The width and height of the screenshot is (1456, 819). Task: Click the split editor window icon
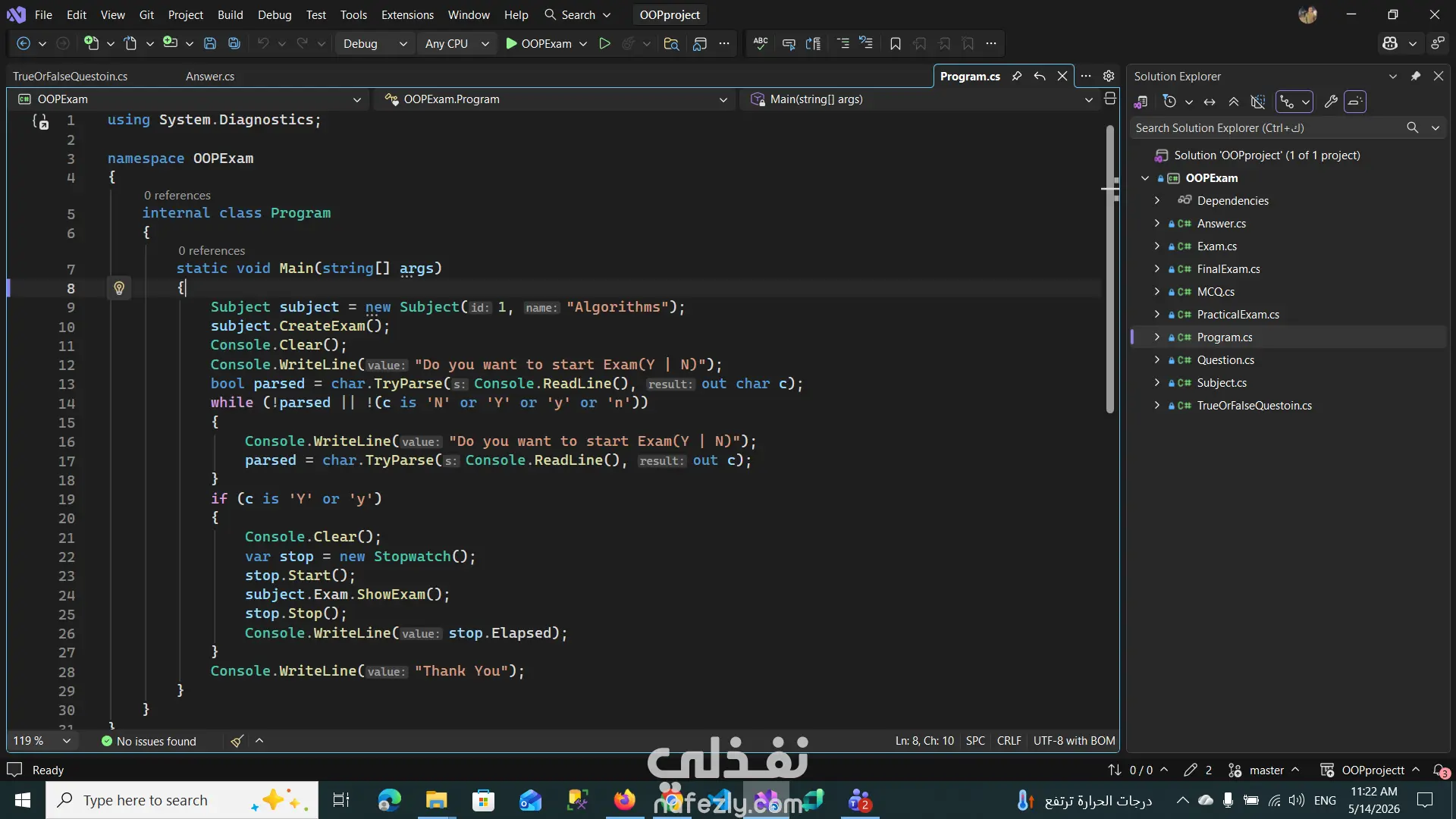pyautogui.click(x=1110, y=99)
